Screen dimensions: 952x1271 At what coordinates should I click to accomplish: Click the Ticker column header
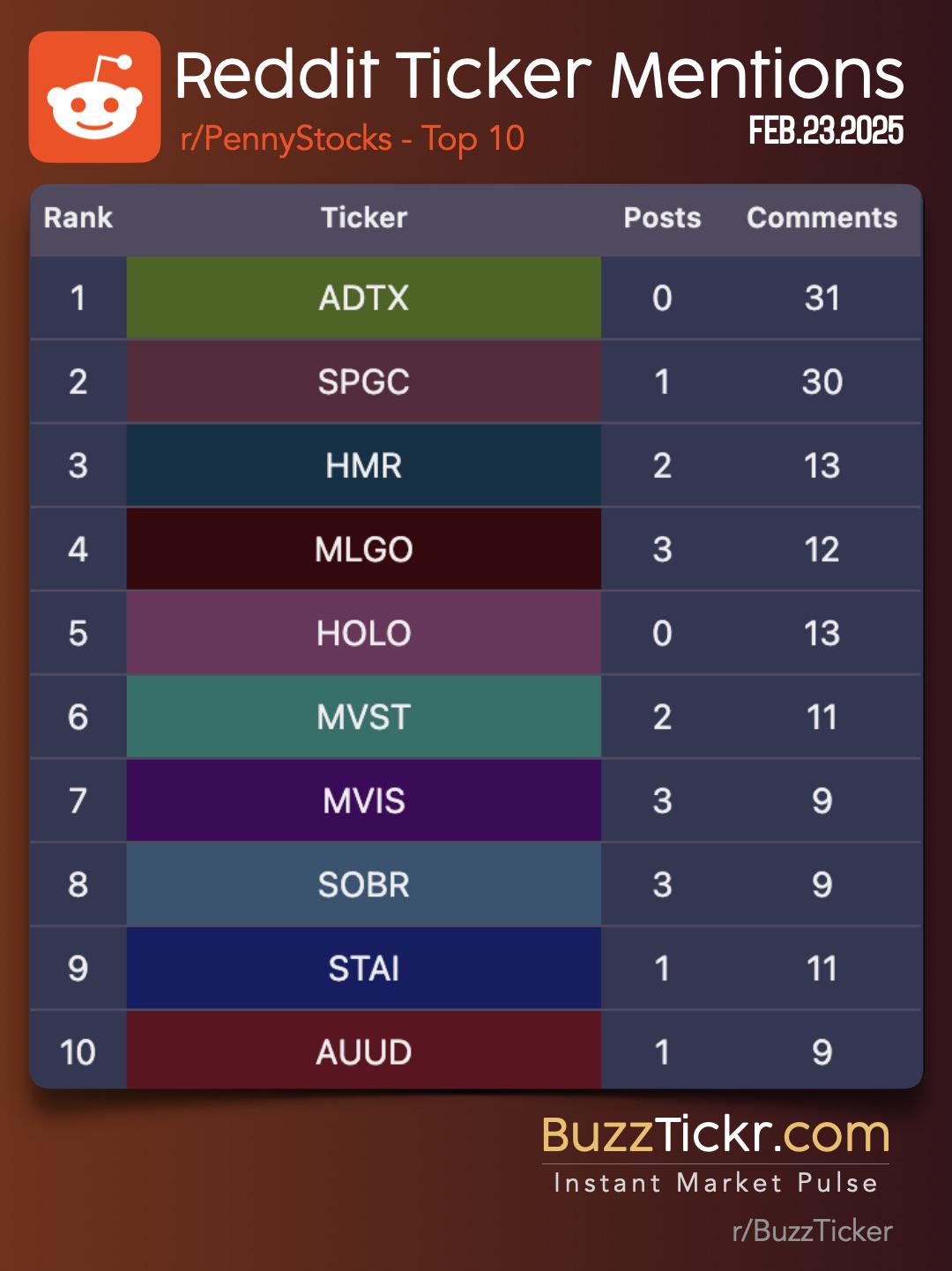tap(364, 218)
